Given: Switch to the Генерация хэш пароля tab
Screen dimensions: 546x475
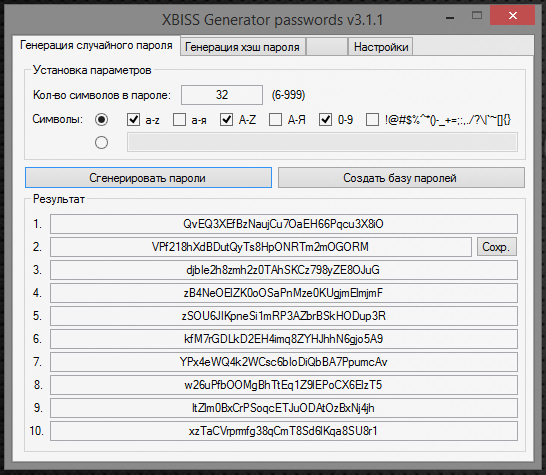Looking at the screenshot, I should [243, 47].
